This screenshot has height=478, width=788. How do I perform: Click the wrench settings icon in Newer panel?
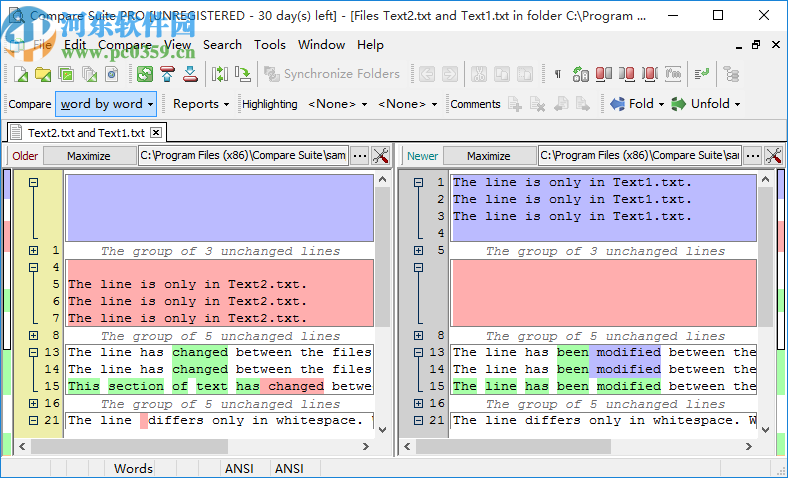[773, 155]
